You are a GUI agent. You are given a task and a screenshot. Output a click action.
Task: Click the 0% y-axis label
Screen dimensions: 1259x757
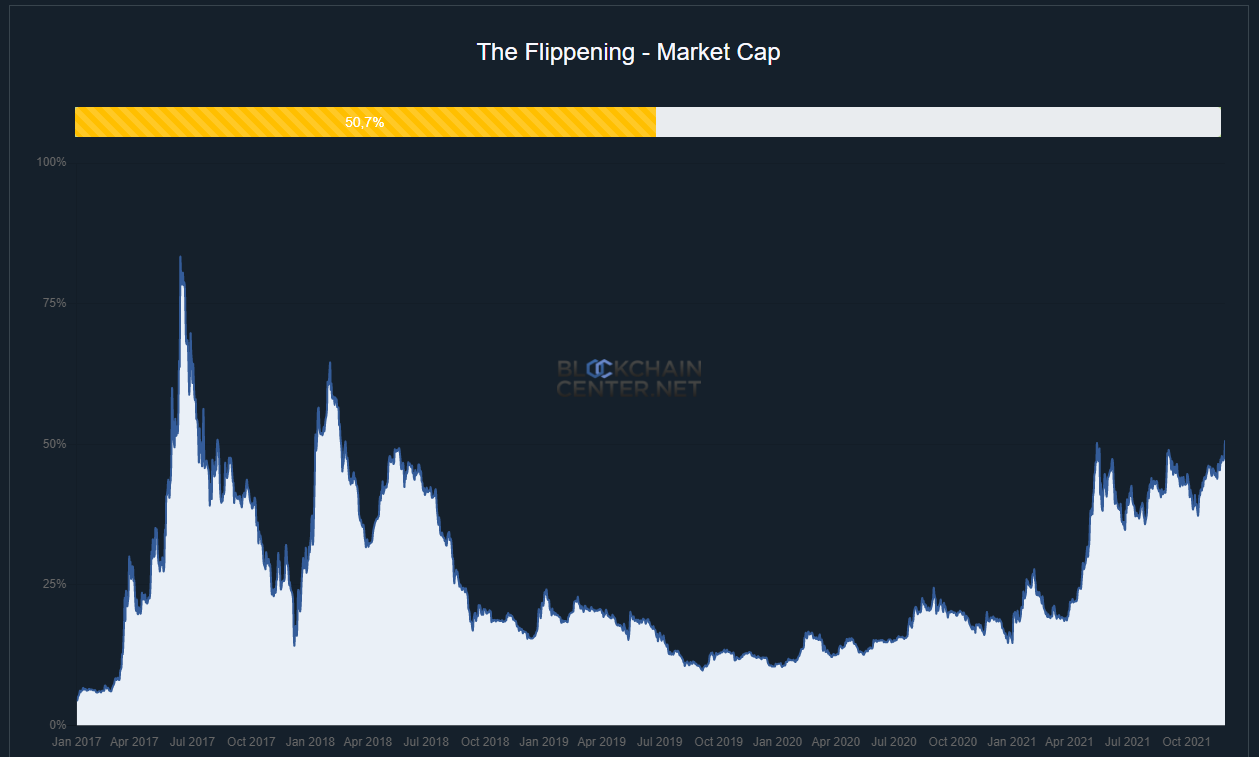[x=57, y=725]
